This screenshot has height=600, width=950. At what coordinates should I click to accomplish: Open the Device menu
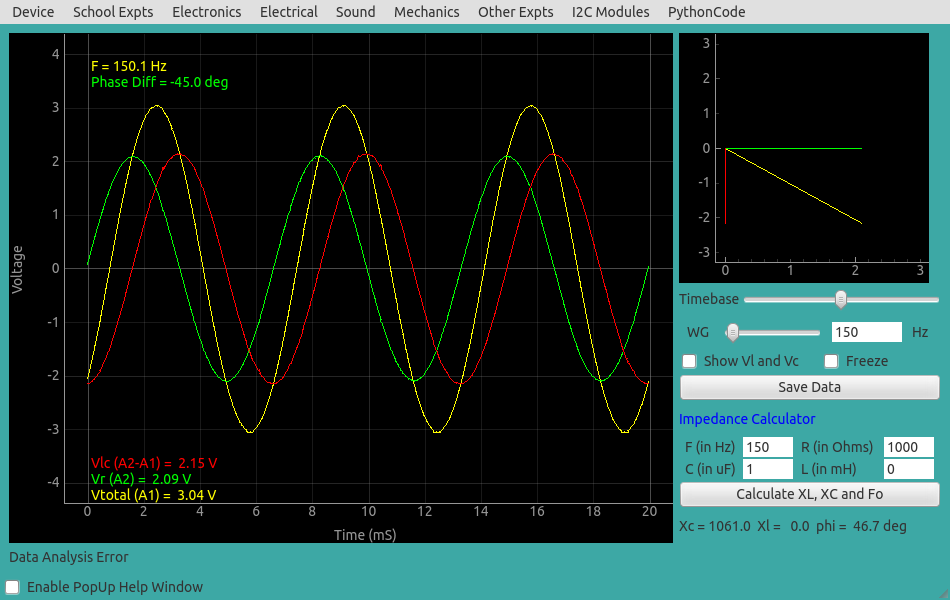(32, 12)
